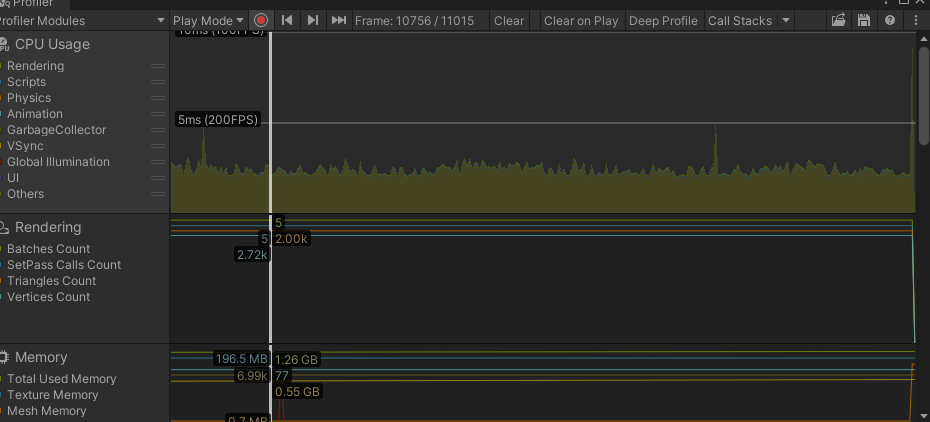Grab the reorder handle beside GarbageCollector
The height and width of the screenshot is (422, 930).
coord(158,130)
